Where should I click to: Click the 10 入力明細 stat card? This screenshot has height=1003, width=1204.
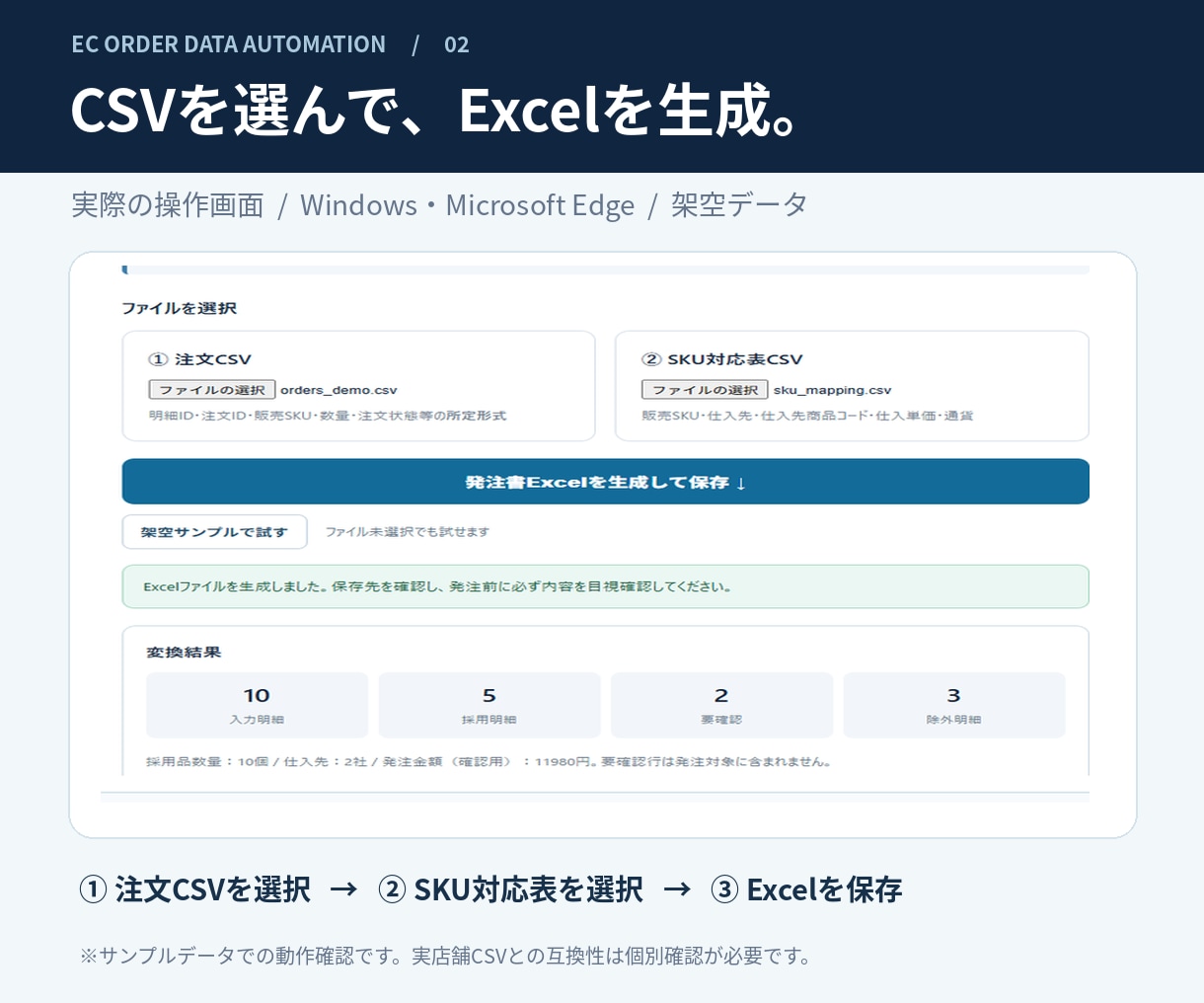257,705
